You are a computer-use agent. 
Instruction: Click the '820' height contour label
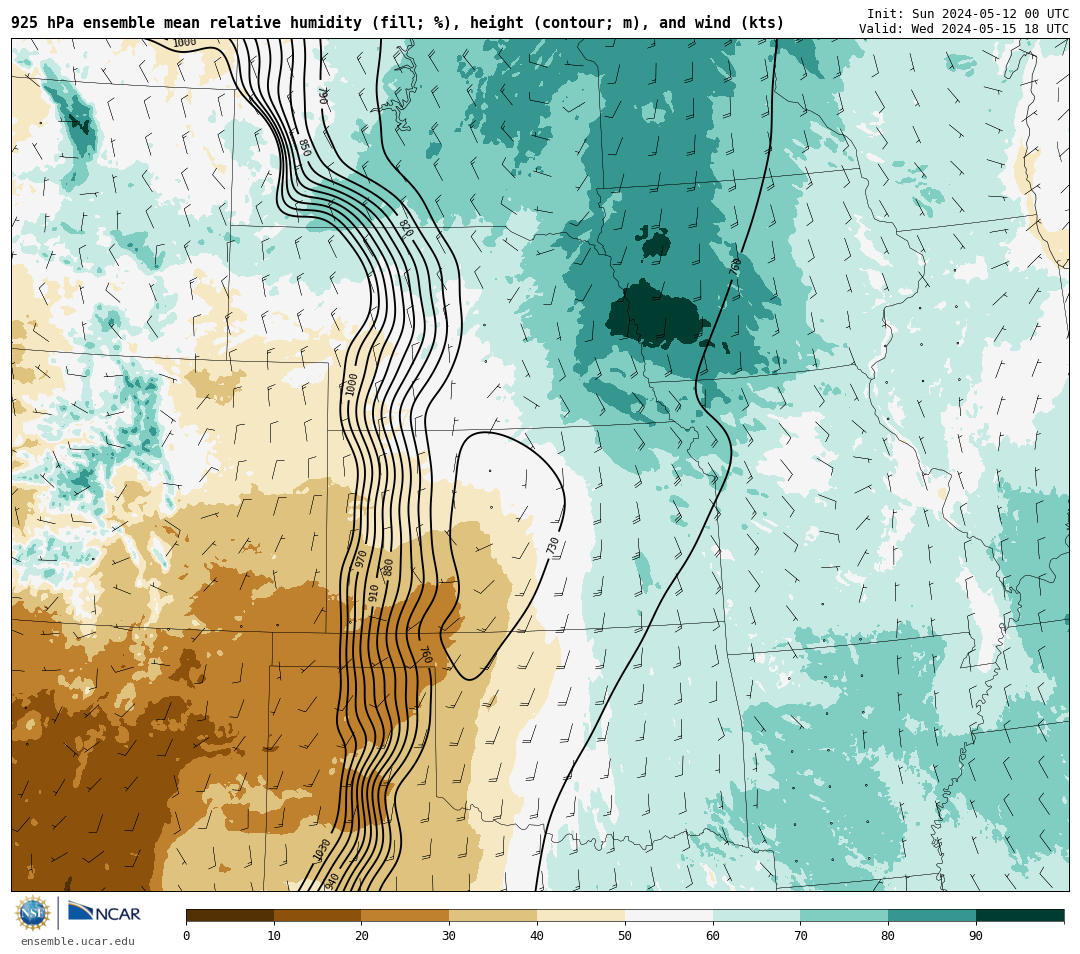[406, 229]
